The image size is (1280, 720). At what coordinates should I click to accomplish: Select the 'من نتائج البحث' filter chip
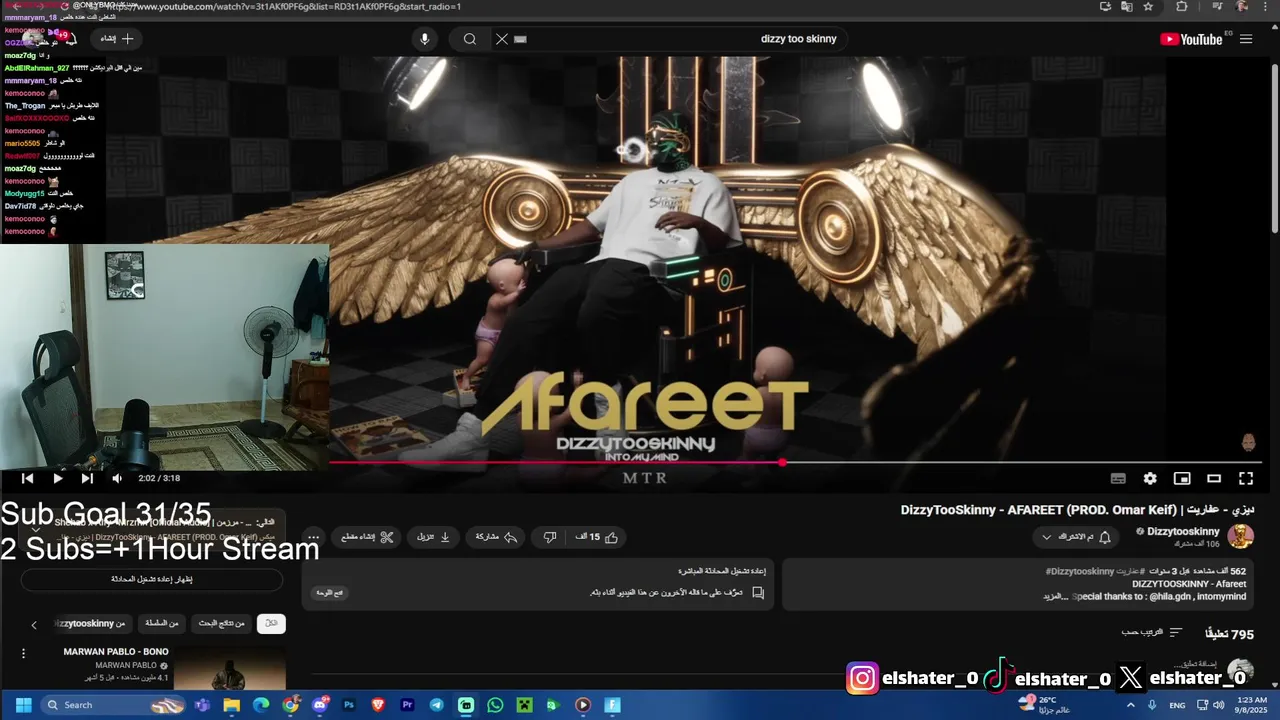pos(222,623)
